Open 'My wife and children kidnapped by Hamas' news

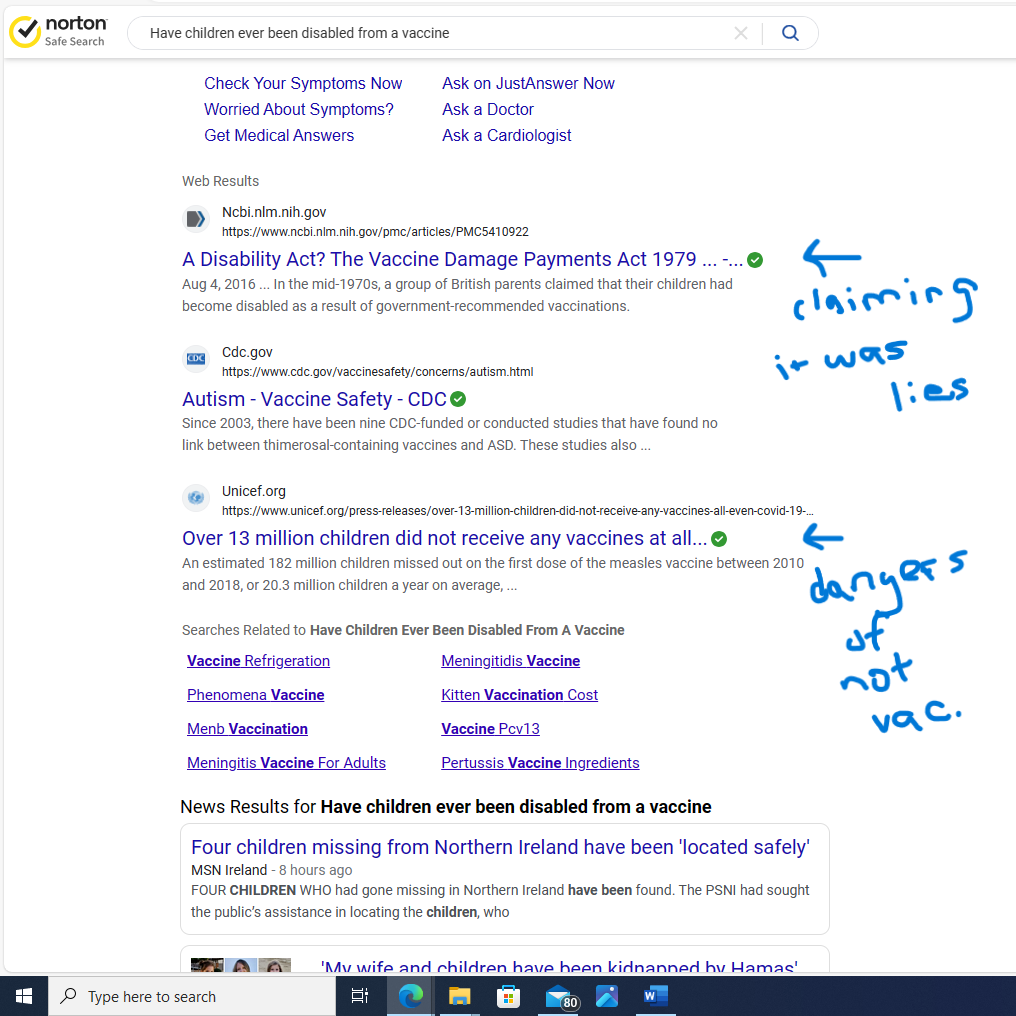559,965
